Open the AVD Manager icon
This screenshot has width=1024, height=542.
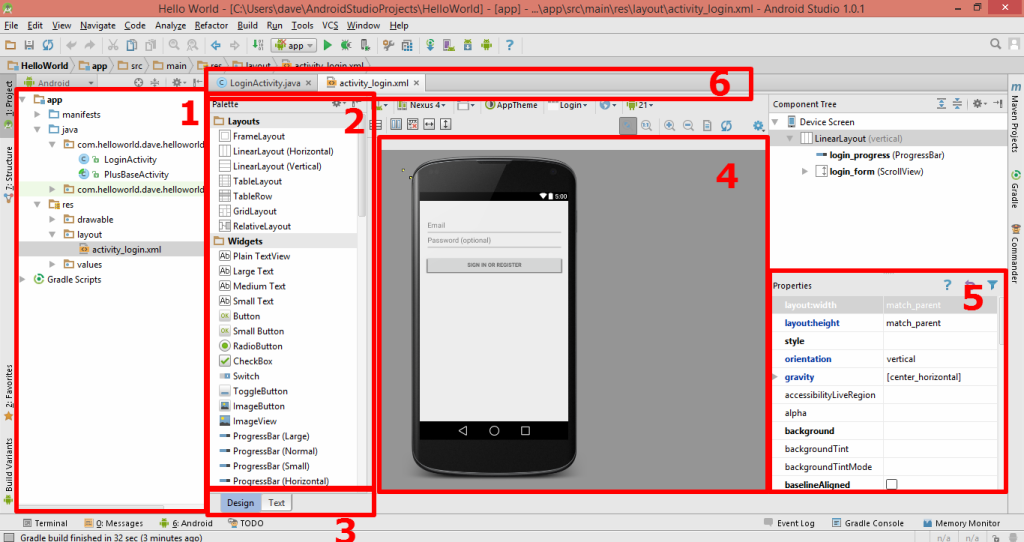click(449, 45)
